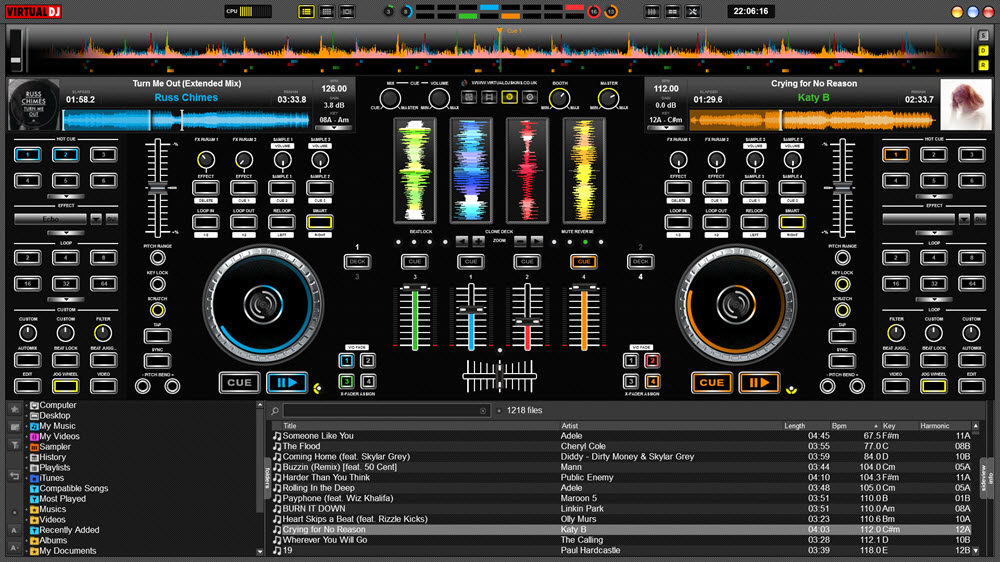Assign deck 1 to left crossfader
This screenshot has width=1000, height=562.
click(346, 360)
